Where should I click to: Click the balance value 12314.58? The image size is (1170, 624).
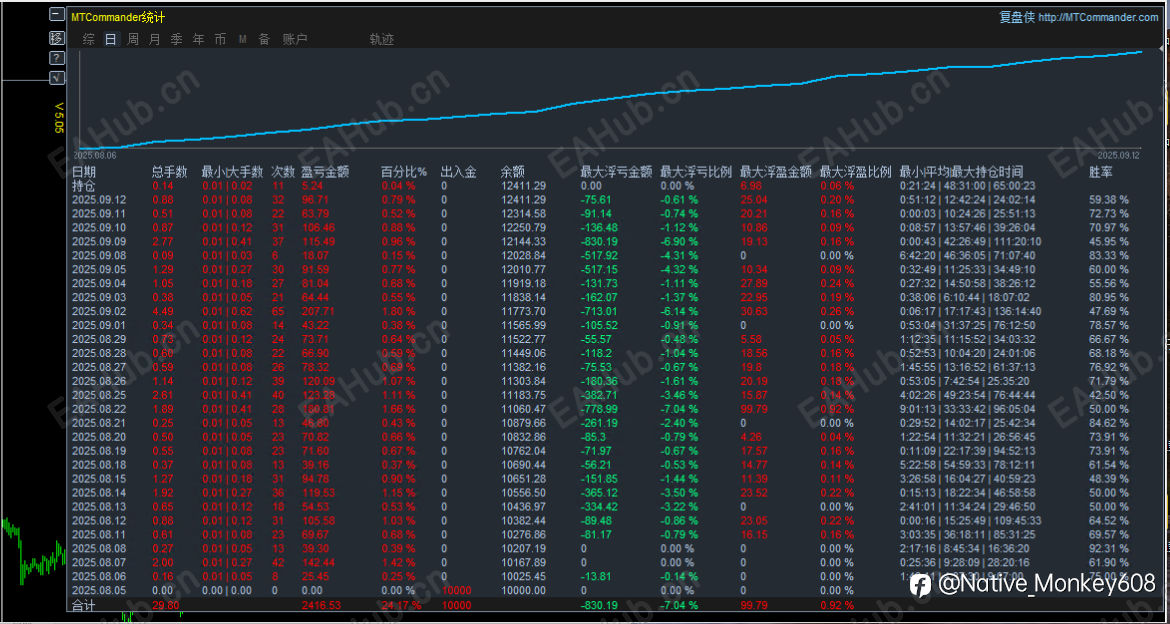[523, 213]
